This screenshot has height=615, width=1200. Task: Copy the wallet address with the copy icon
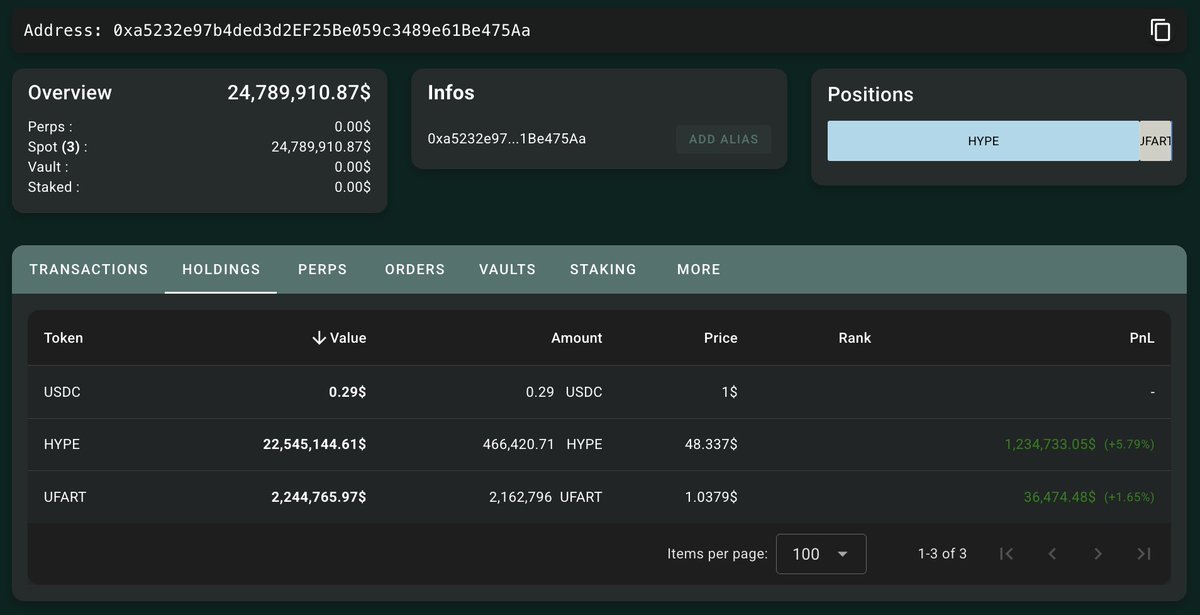[1160, 30]
